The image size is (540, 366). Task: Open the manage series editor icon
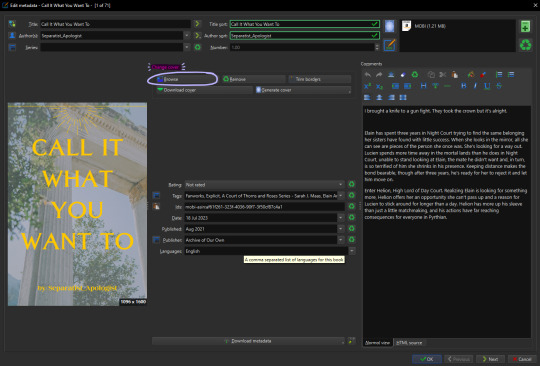pyautogui.click(x=12, y=47)
